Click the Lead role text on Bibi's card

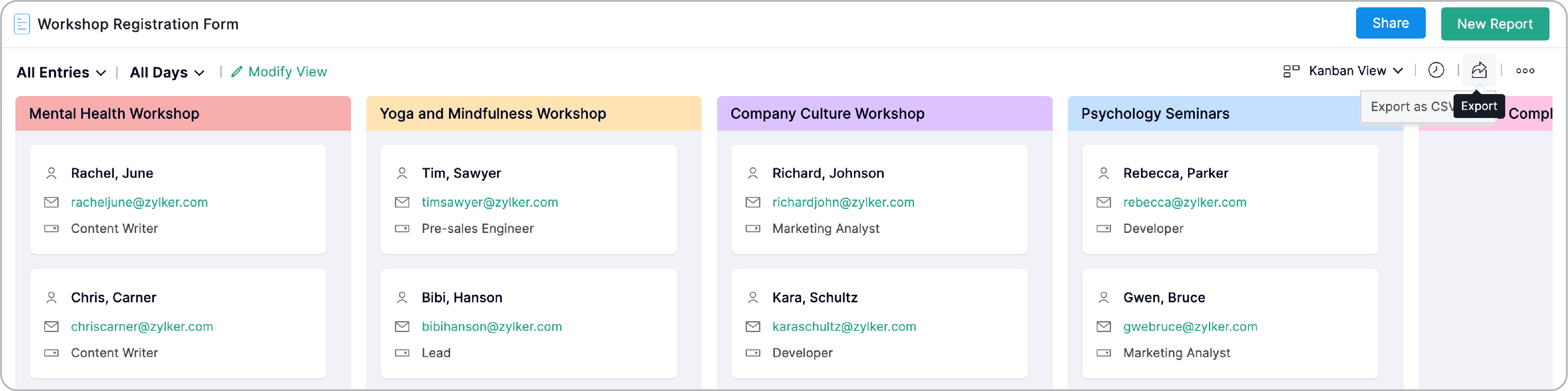(x=436, y=352)
